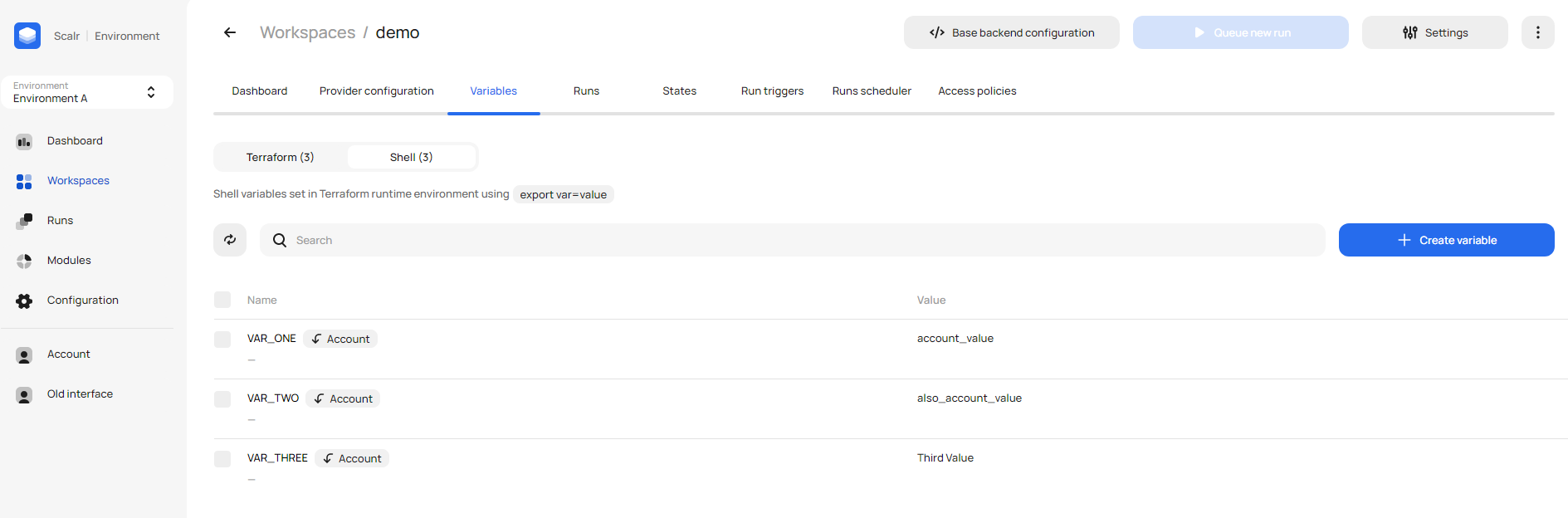Refresh the variables list
The height and width of the screenshot is (518, 1568).
(230, 240)
